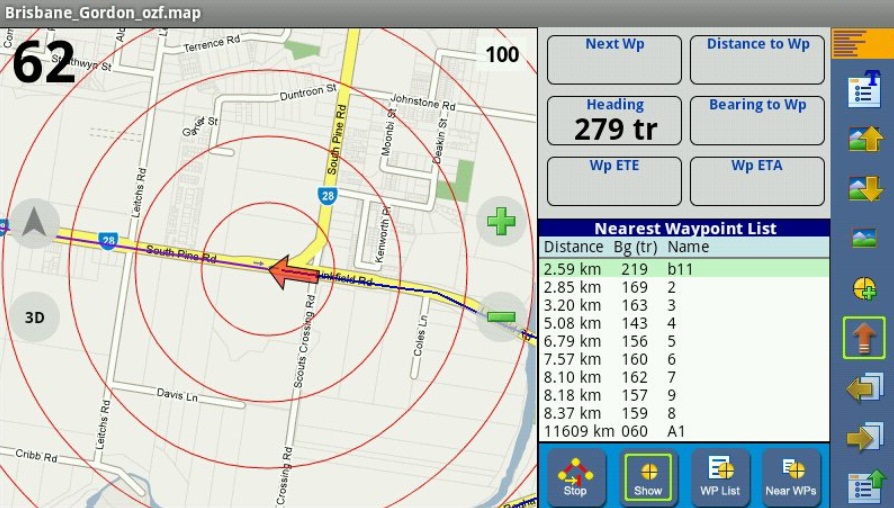This screenshot has width=894, height=508.
Task: Tap the Distance to Wp data field
Action: pos(758,60)
